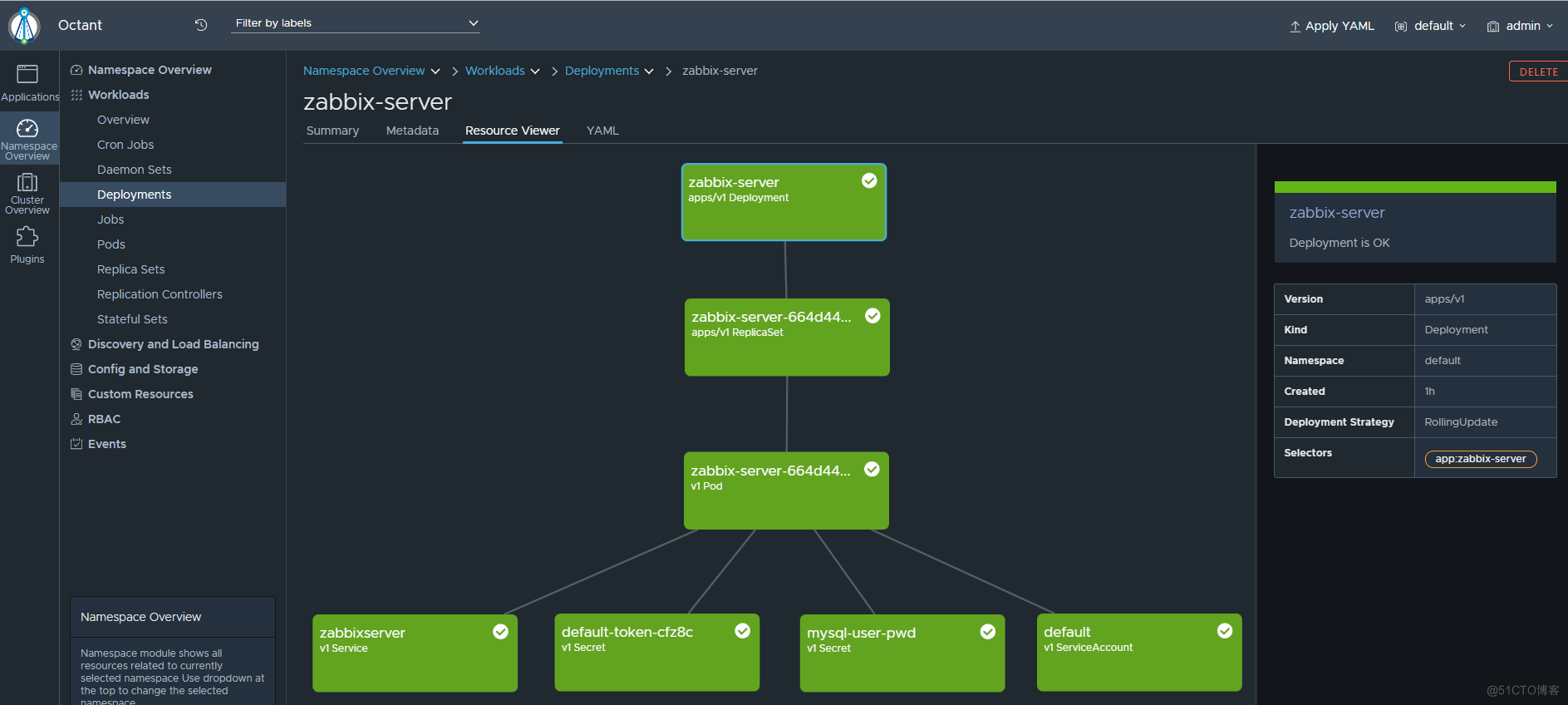The image size is (1568, 705).
Task: Click zabbix-server title in details panel
Action: (1337, 213)
